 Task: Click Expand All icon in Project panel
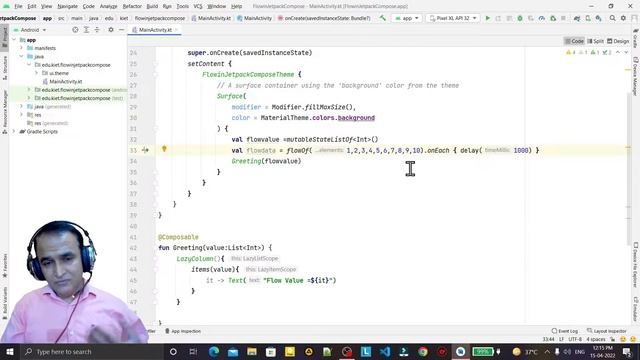pyautogui.click(x=86, y=30)
